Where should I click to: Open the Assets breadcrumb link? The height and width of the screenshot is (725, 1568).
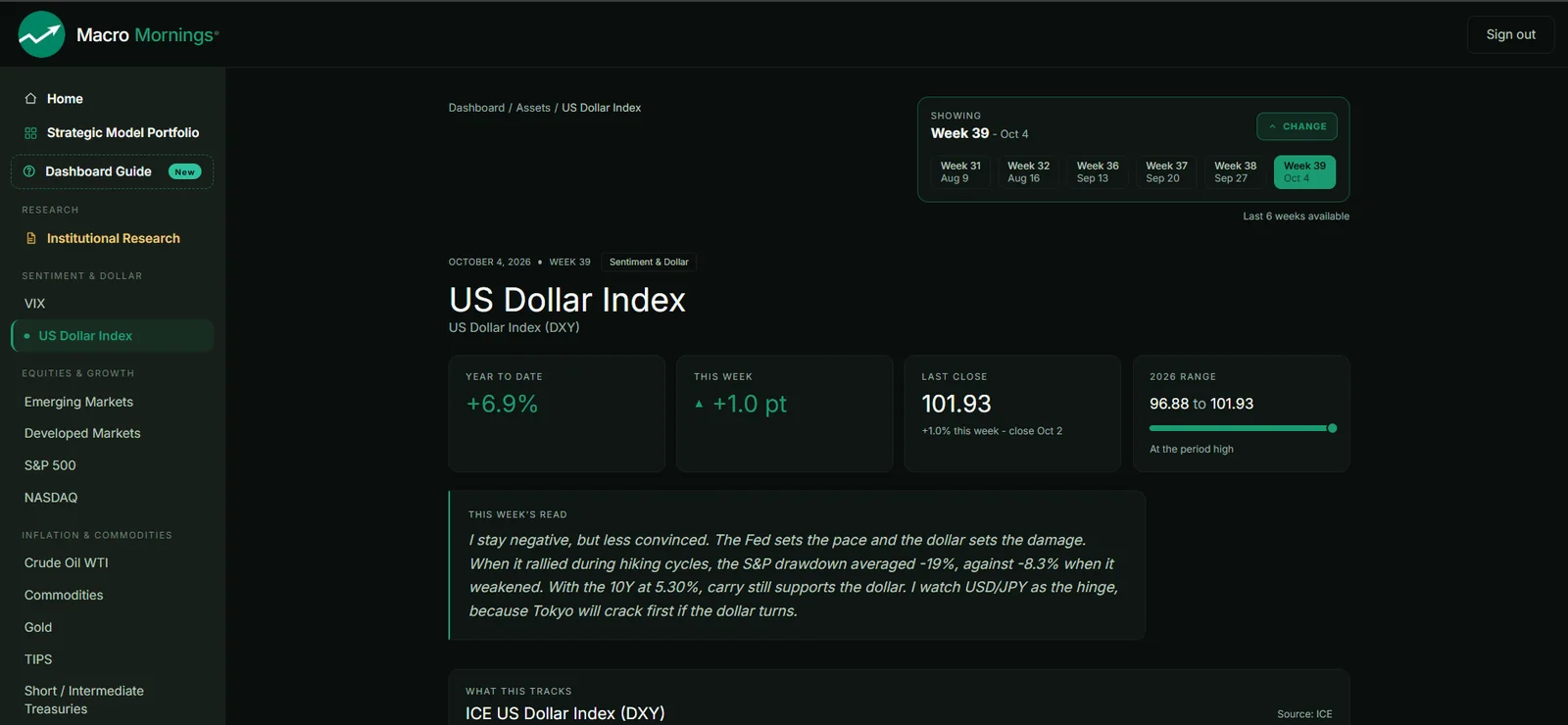tap(533, 108)
